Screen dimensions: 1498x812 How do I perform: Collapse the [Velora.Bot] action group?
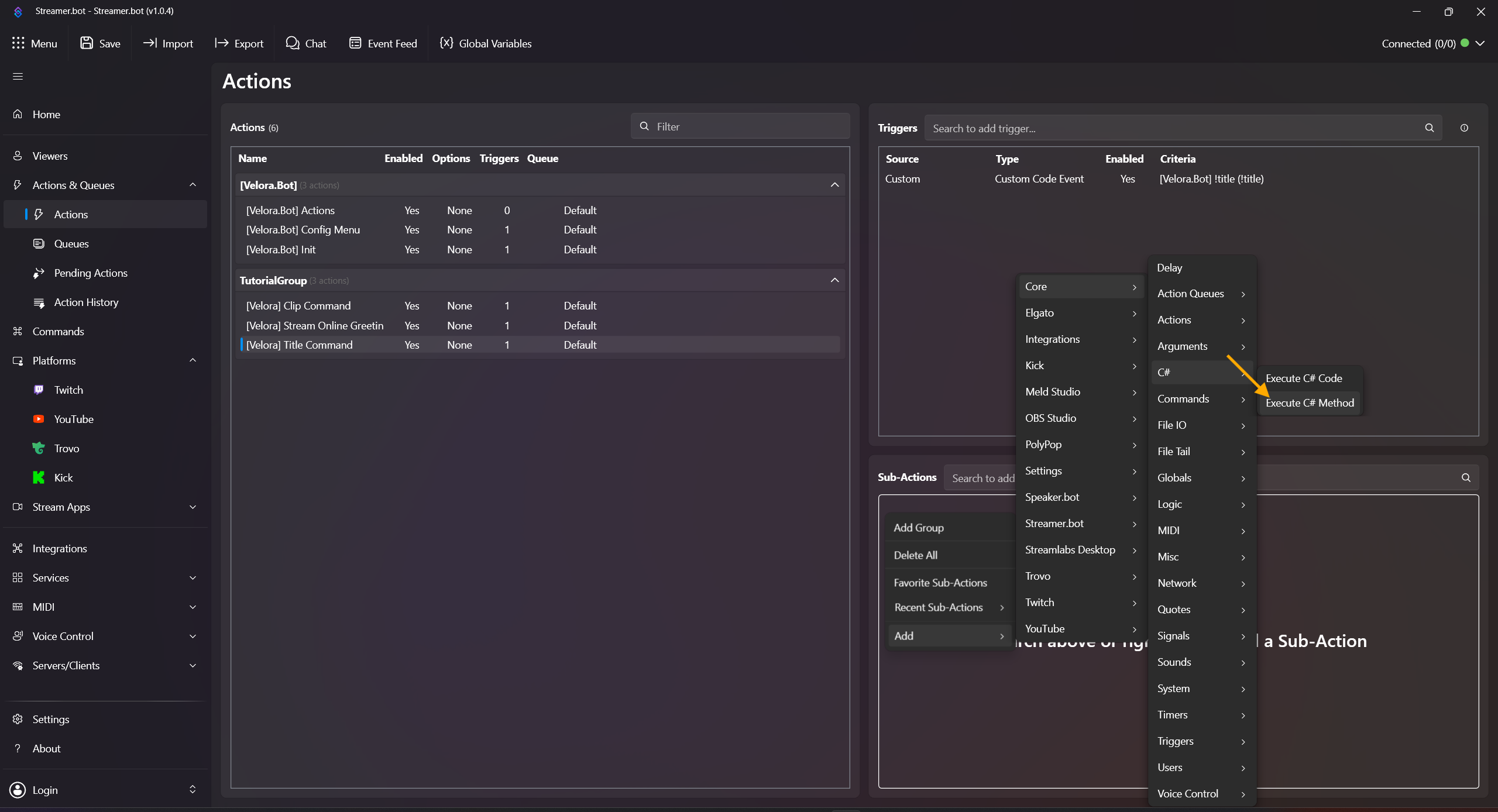(834, 185)
